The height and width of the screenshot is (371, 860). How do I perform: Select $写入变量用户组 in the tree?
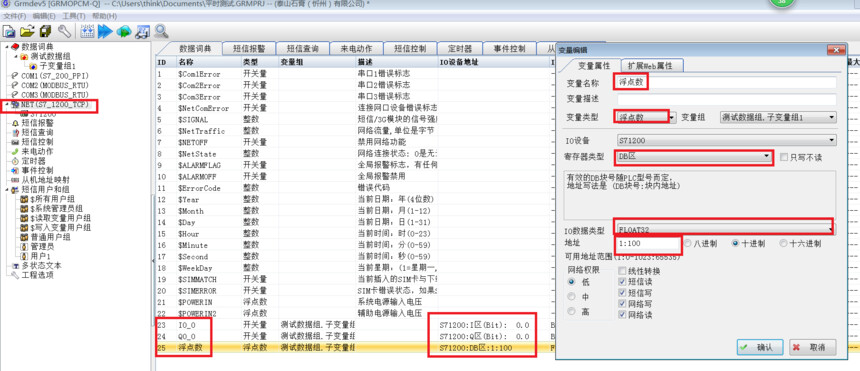click(x=61, y=228)
